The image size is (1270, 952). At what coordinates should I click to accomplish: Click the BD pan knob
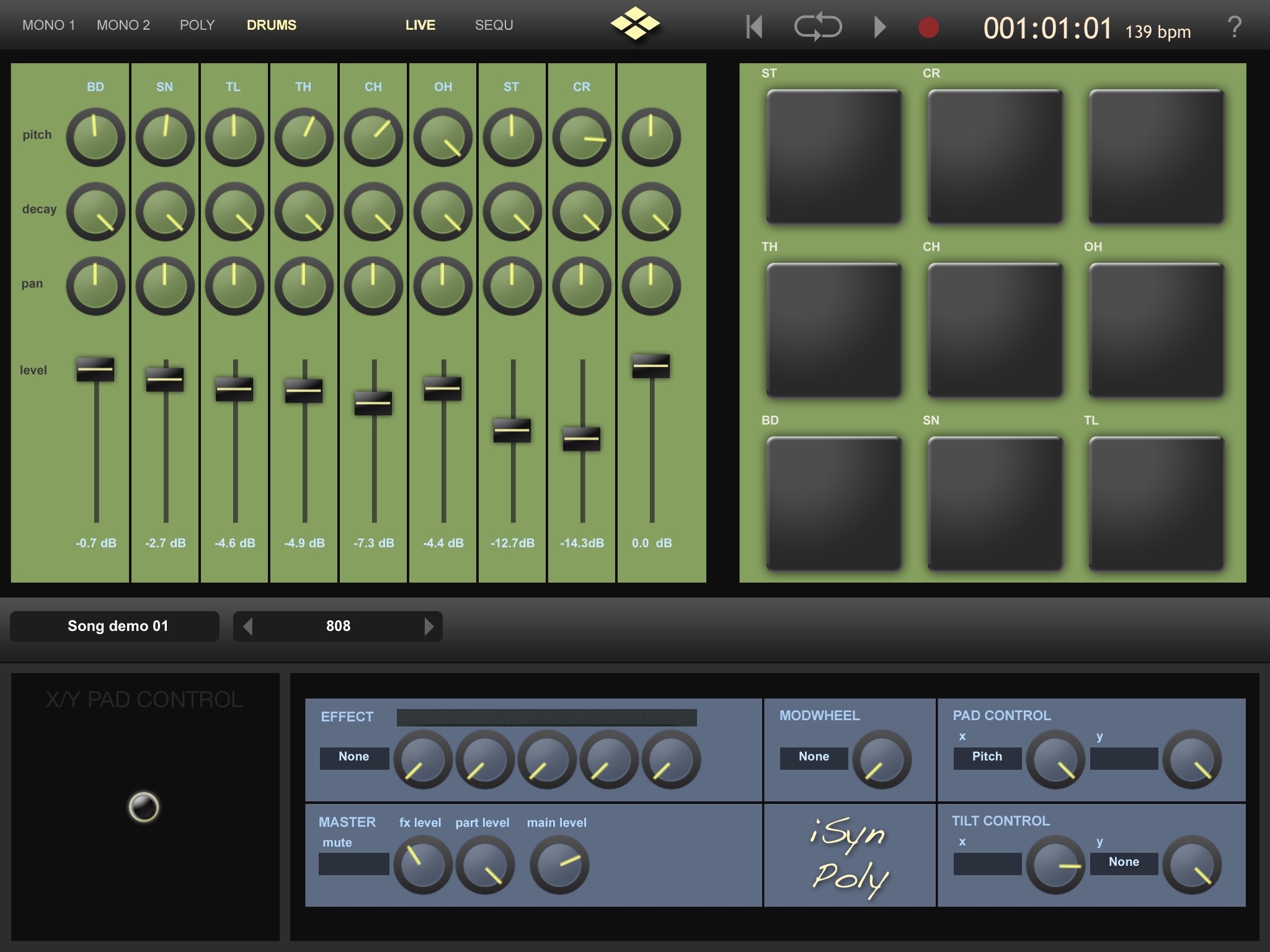[x=95, y=286]
